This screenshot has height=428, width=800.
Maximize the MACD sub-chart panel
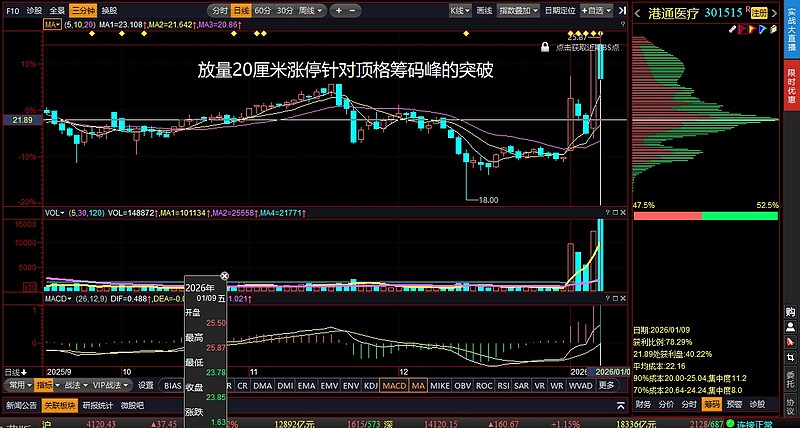pyautogui.click(x=615, y=298)
